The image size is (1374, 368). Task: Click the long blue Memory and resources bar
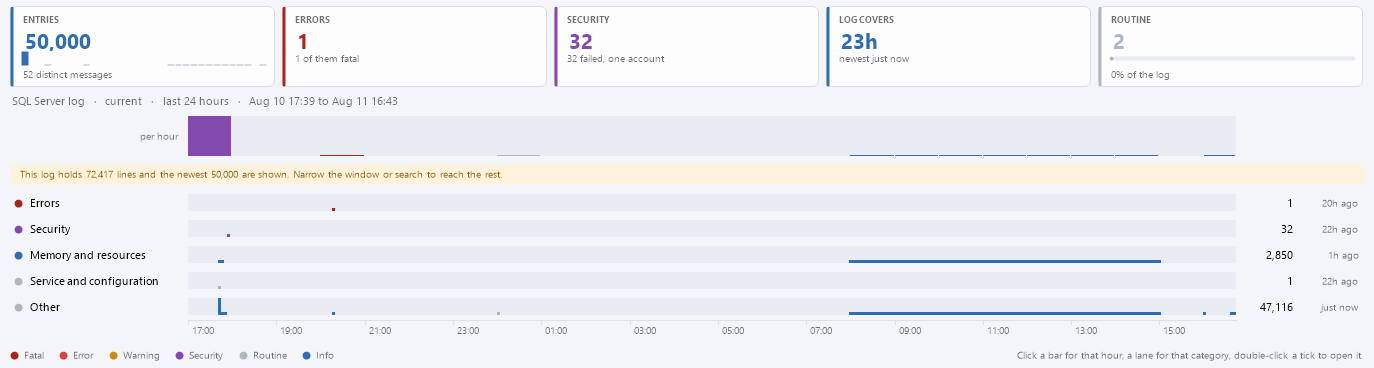coord(1004,261)
